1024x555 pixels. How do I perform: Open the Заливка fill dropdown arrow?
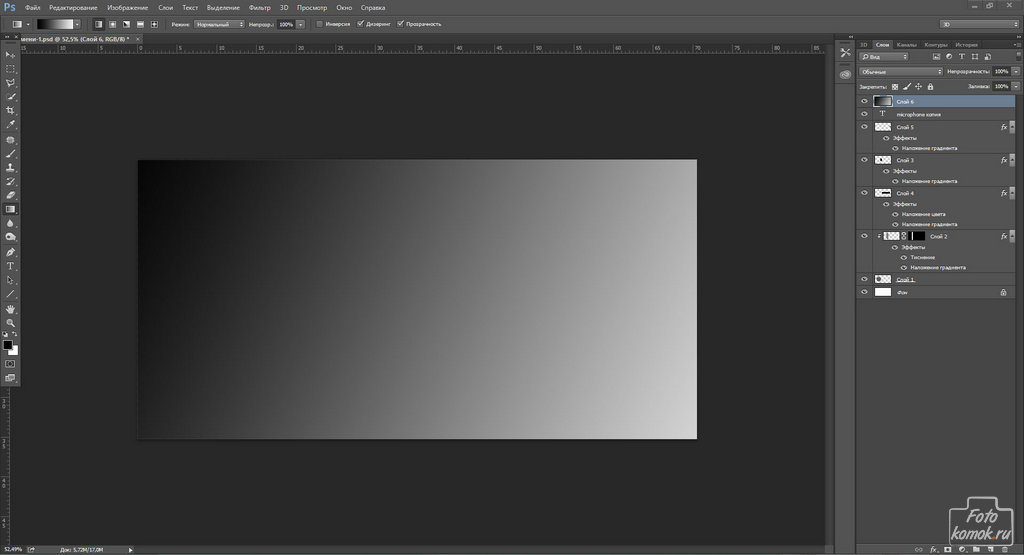coord(1016,86)
